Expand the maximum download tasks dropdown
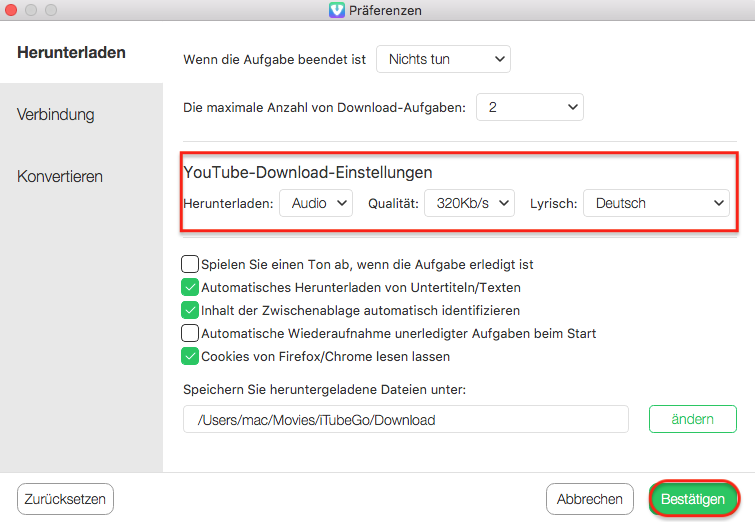755x522 pixels. [x=530, y=107]
